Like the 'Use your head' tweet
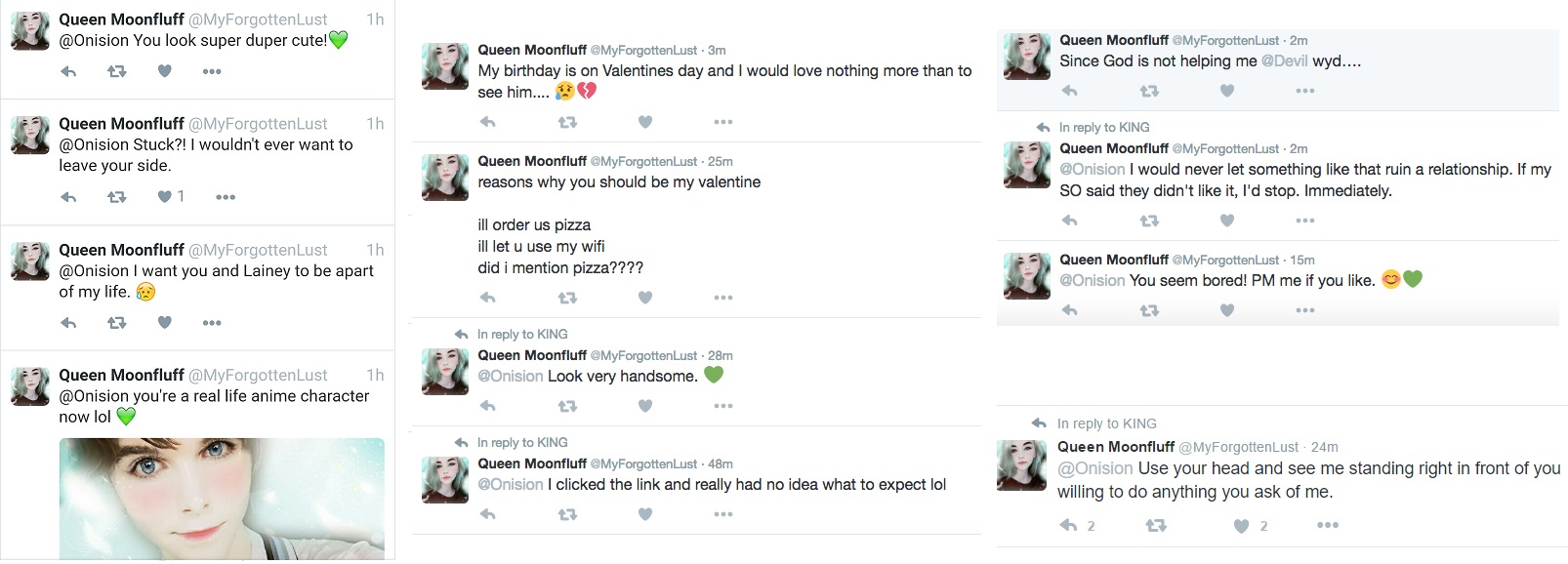Viewport: 1568px width, 564px height. click(x=1241, y=526)
